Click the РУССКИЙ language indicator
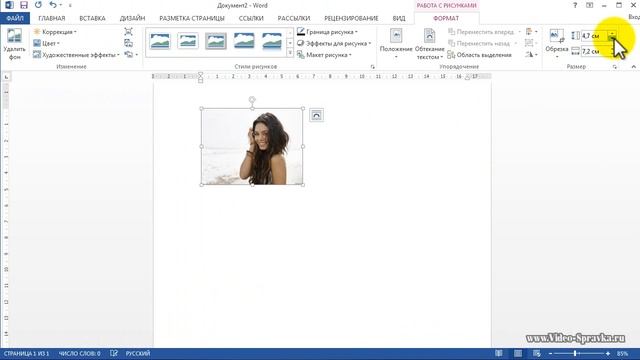The height and width of the screenshot is (360, 640). pos(138,353)
